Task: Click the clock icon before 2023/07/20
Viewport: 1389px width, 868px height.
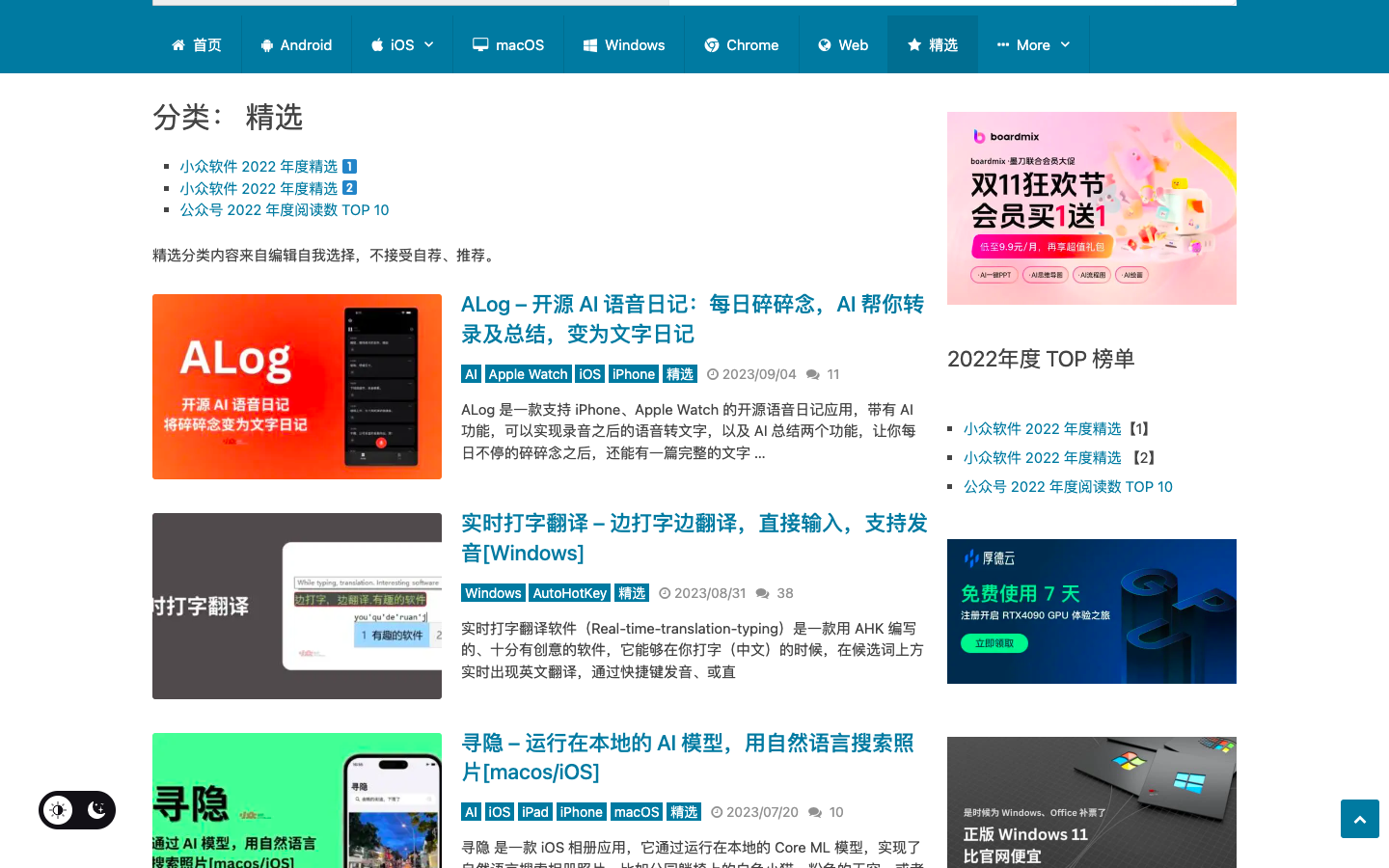Action: pyautogui.click(x=717, y=812)
